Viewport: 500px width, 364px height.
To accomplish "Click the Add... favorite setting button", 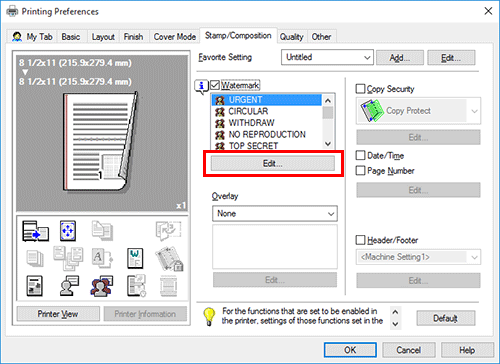I will tap(400, 58).
